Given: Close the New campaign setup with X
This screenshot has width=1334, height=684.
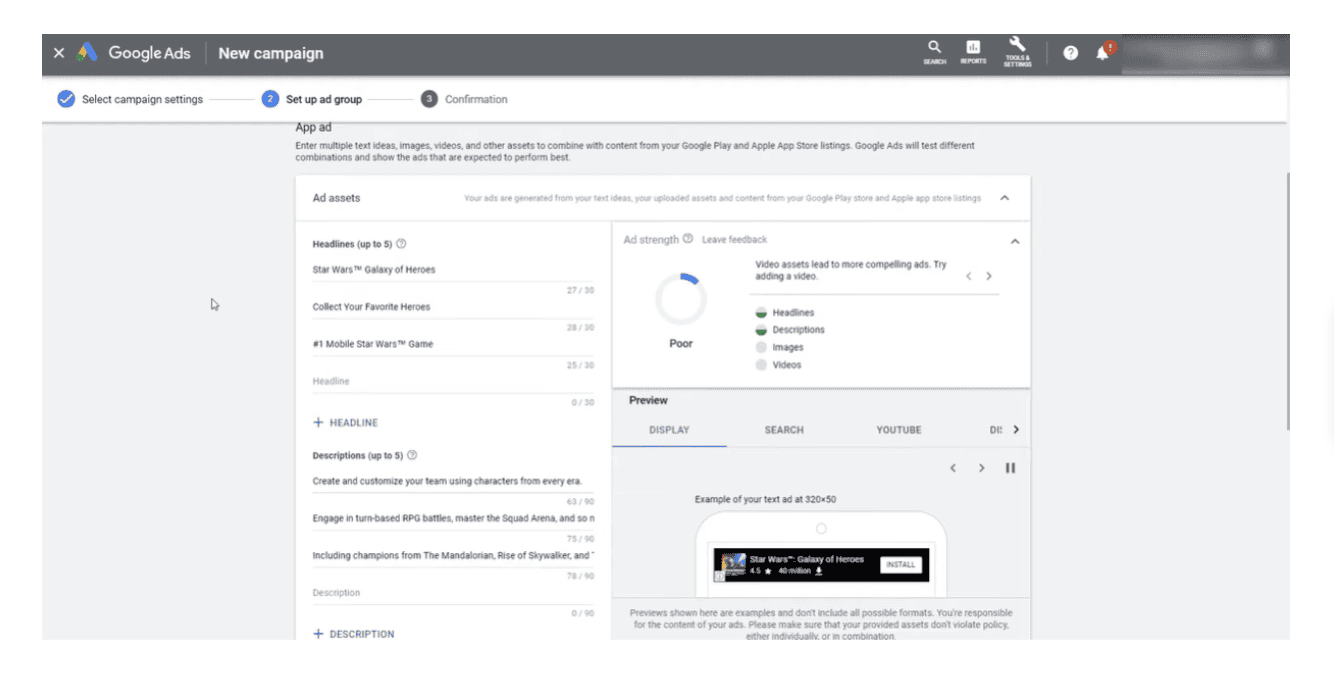Looking at the screenshot, I should pyautogui.click(x=59, y=53).
